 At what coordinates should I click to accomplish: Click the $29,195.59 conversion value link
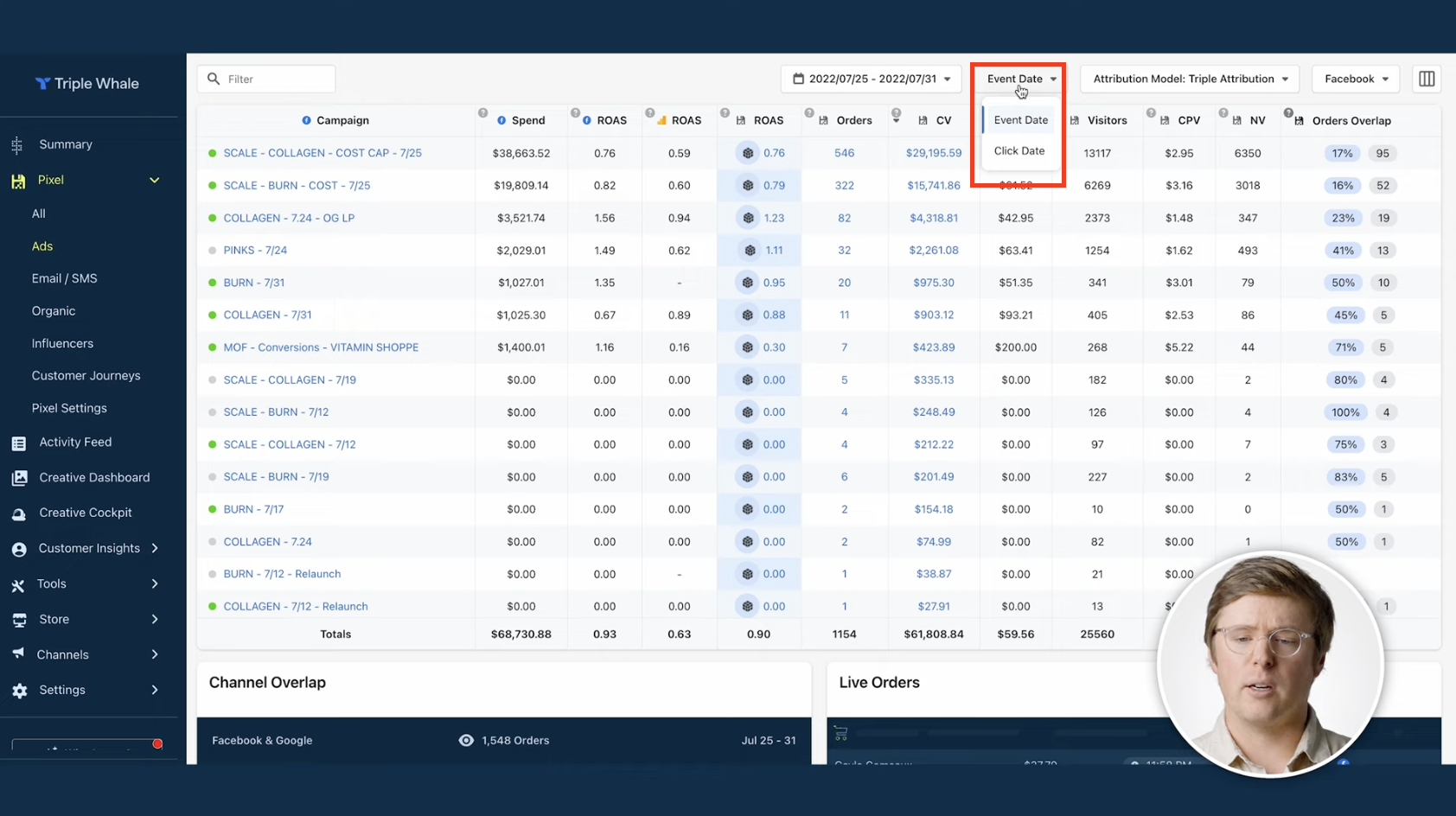[934, 153]
